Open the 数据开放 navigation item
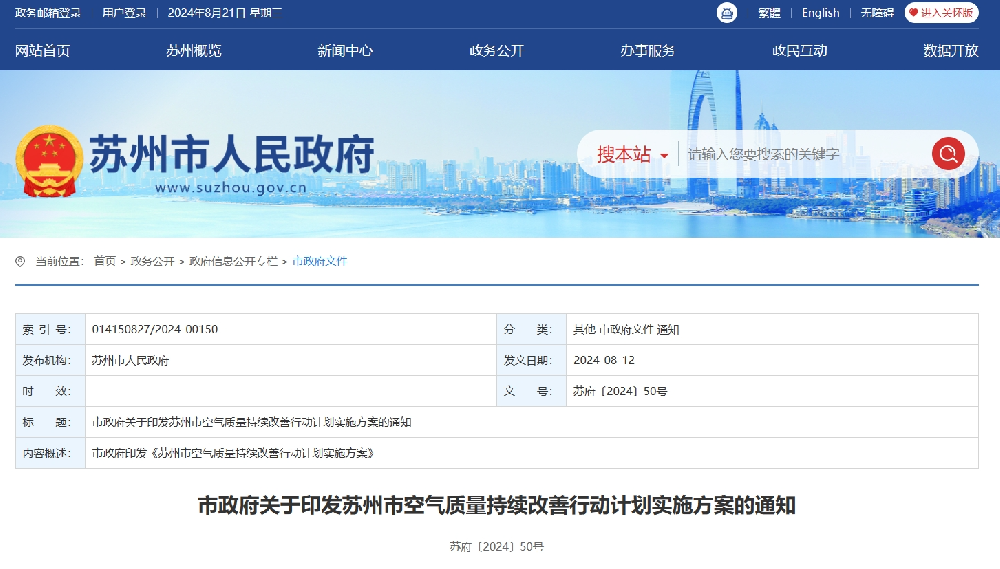This screenshot has width=1000, height=569. 950,51
